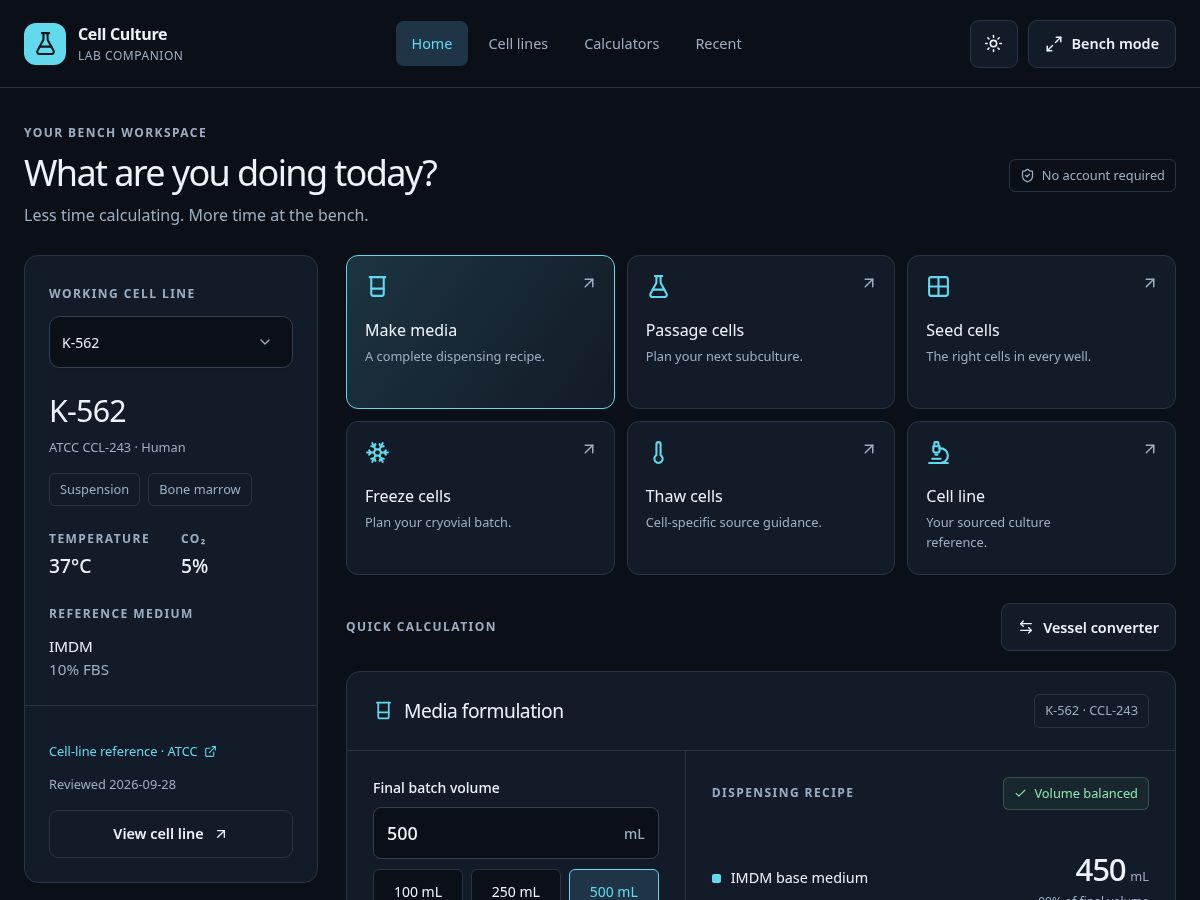Click the Volume balanced status badge
The width and height of the screenshot is (1200, 900).
1076,793
